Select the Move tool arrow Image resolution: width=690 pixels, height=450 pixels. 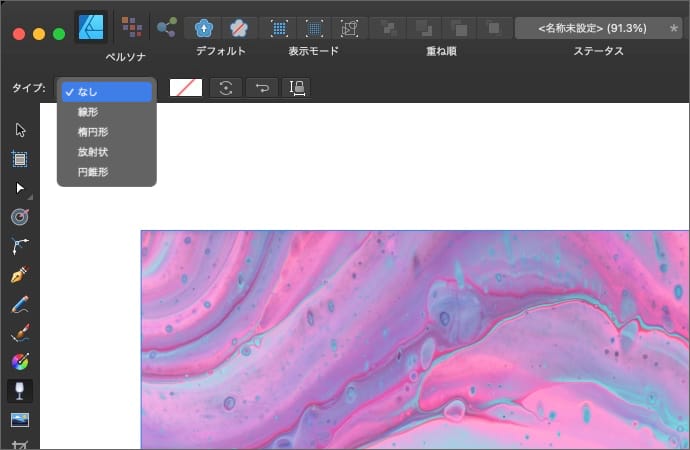[x=19, y=130]
